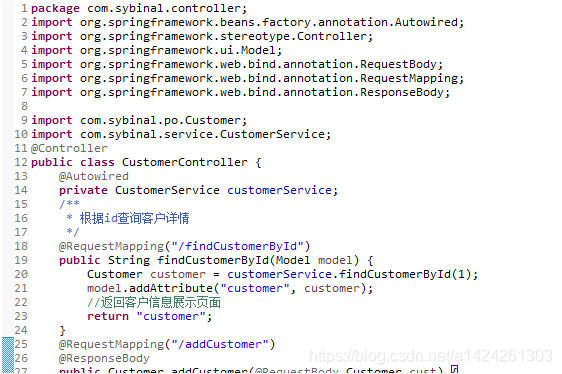The image size is (562, 374).
Task: Click the "CustomerController" class name
Action: [x=185, y=162]
